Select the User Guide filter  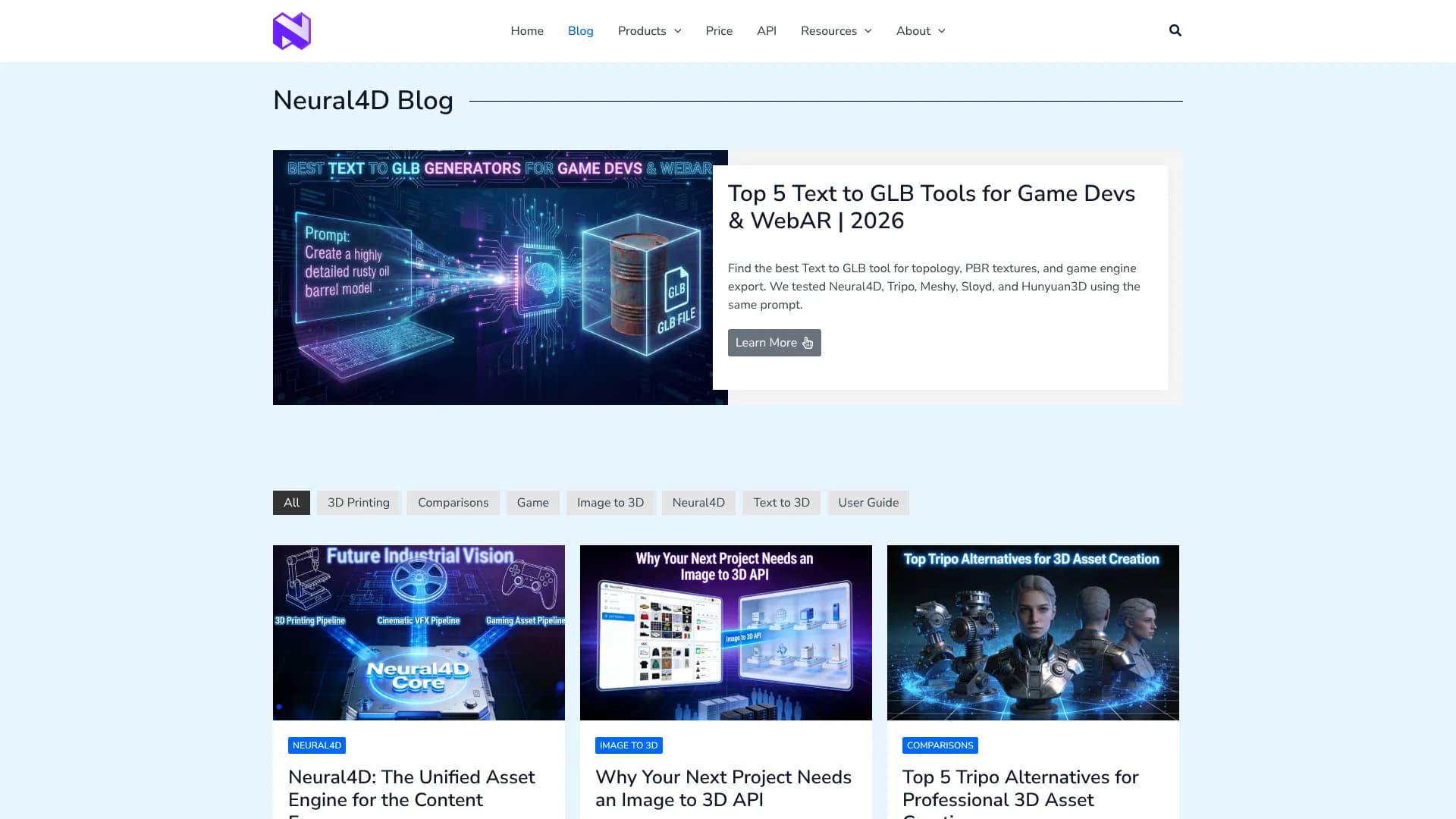click(868, 503)
